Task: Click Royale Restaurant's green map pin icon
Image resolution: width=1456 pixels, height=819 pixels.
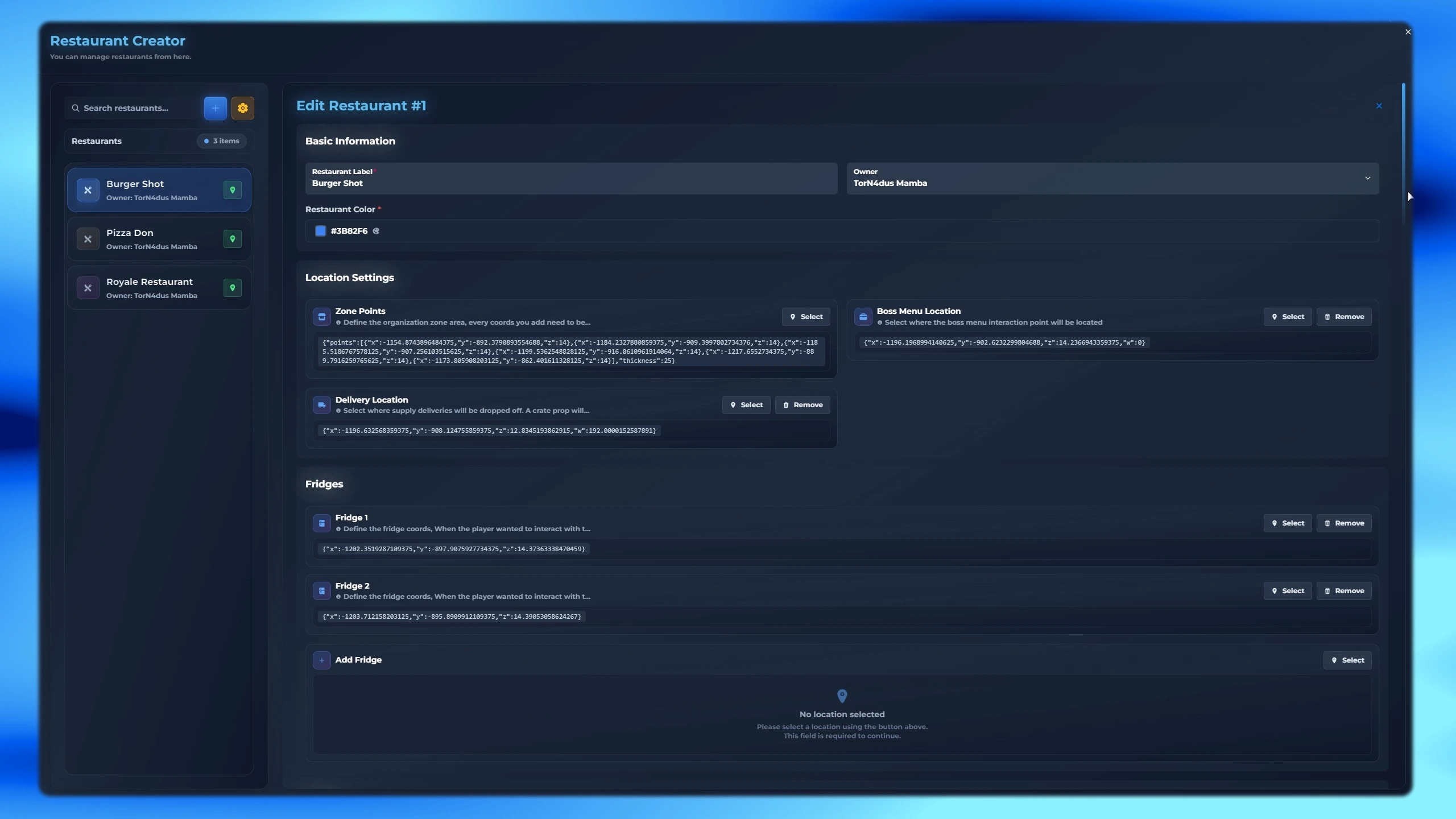Action: [232, 288]
